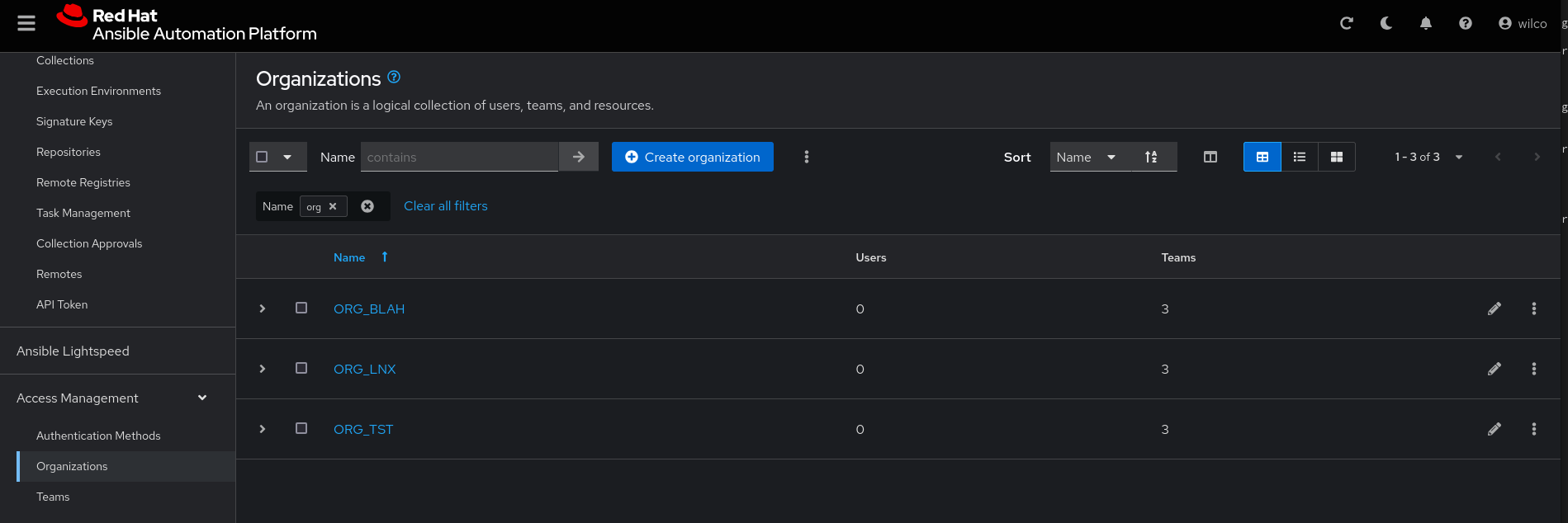This screenshot has height=523, width=1568.
Task: Go to next page arrow
Action: [x=1537, y=157]
